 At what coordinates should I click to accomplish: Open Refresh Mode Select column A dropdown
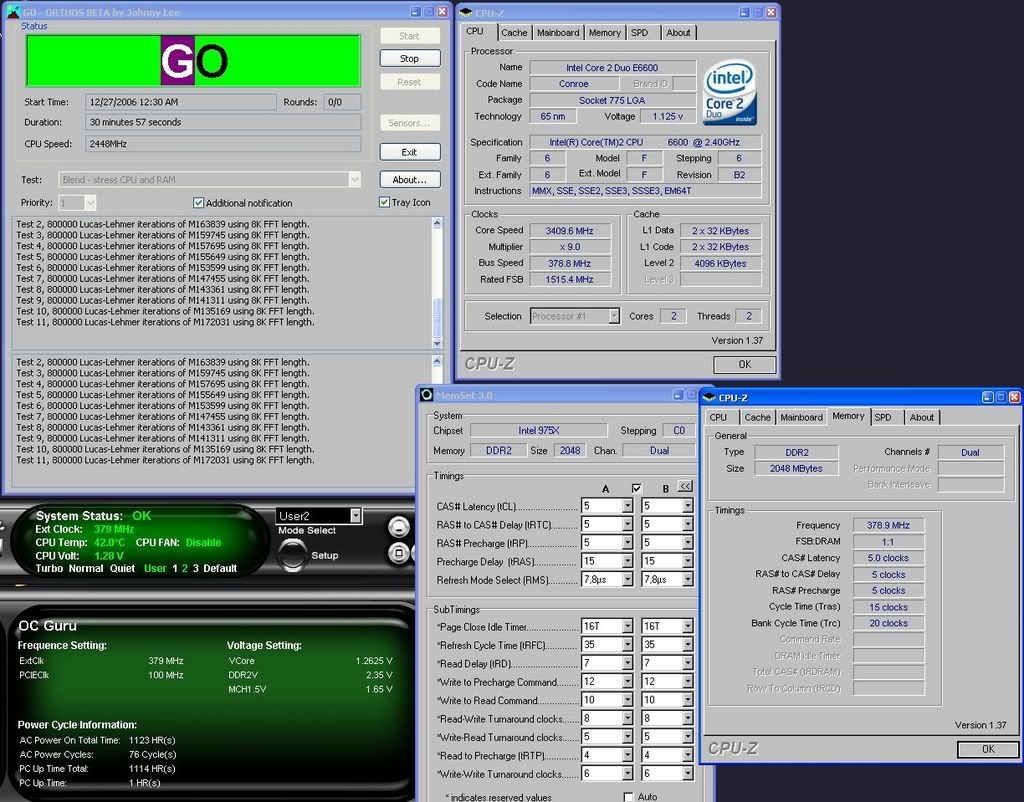(627, 579)
